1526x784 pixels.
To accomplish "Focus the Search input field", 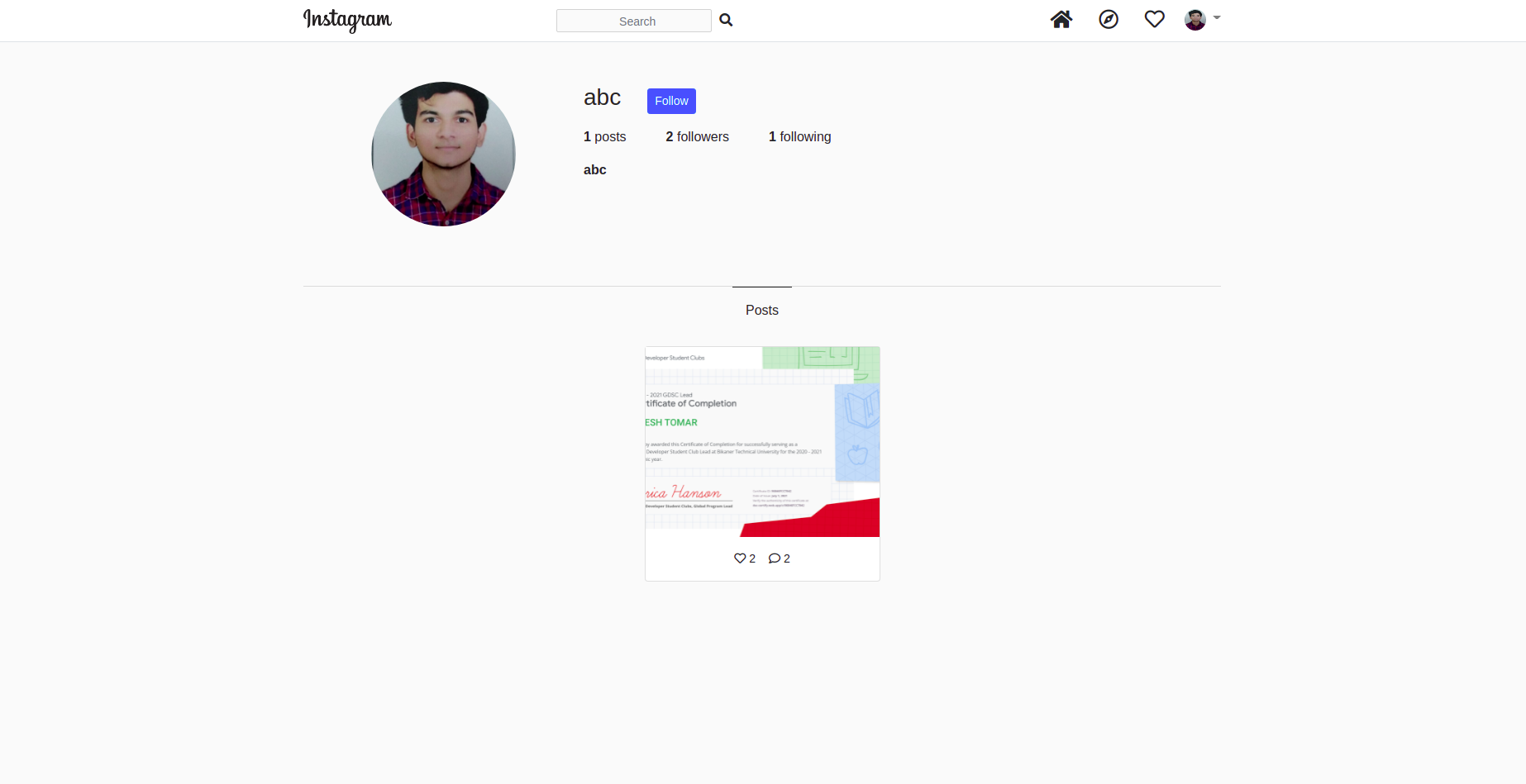I will click(x=633, y=21).
